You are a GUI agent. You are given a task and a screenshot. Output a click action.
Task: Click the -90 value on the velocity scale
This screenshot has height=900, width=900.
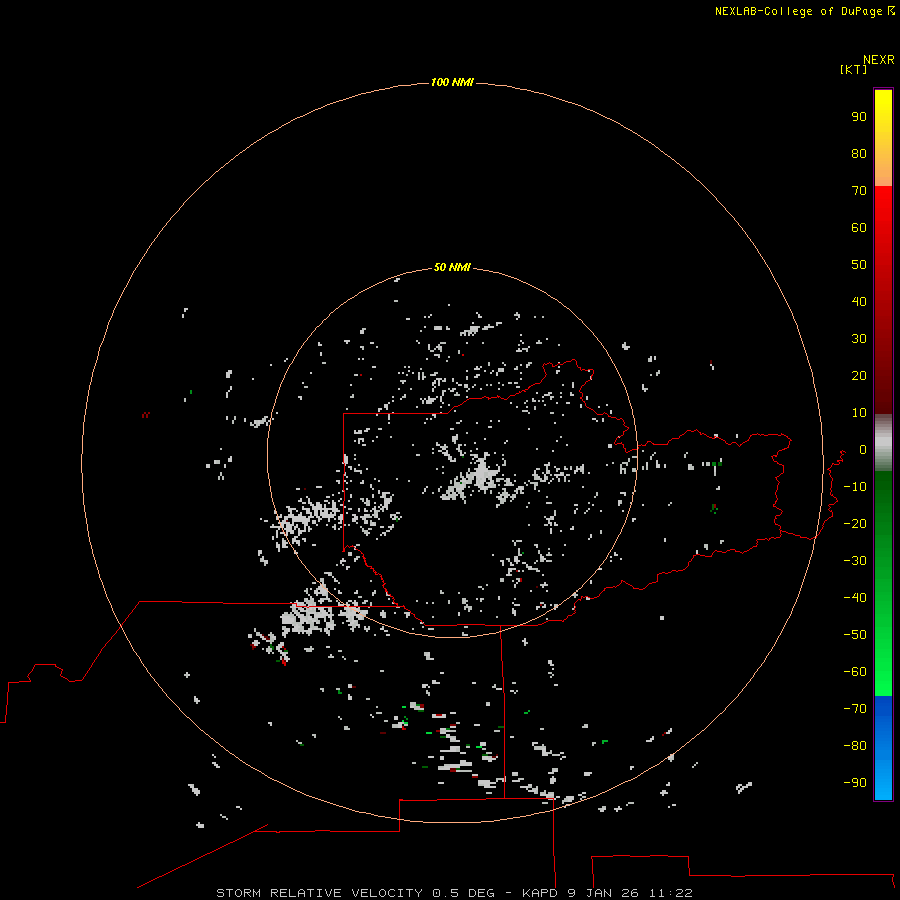pos(855,782)
